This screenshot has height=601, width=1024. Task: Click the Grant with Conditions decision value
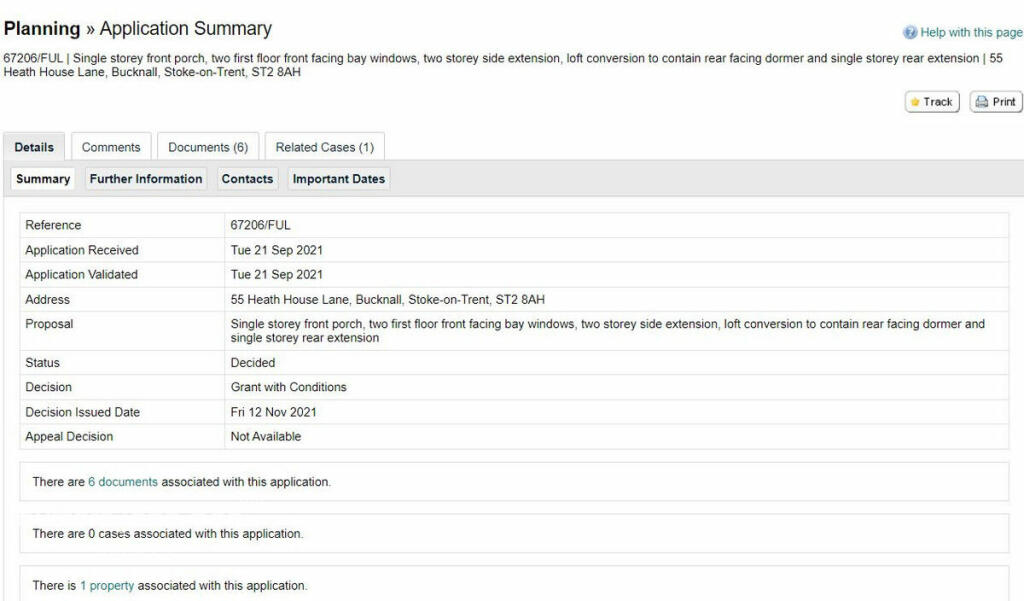pos(288,387)
